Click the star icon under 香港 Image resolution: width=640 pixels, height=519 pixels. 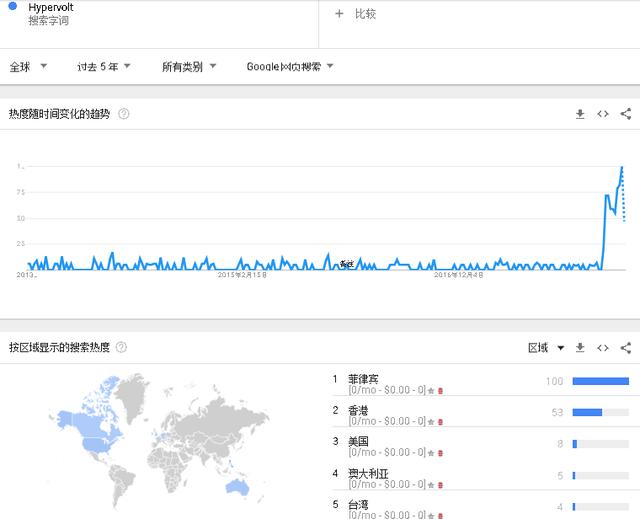tap(431, 422)
